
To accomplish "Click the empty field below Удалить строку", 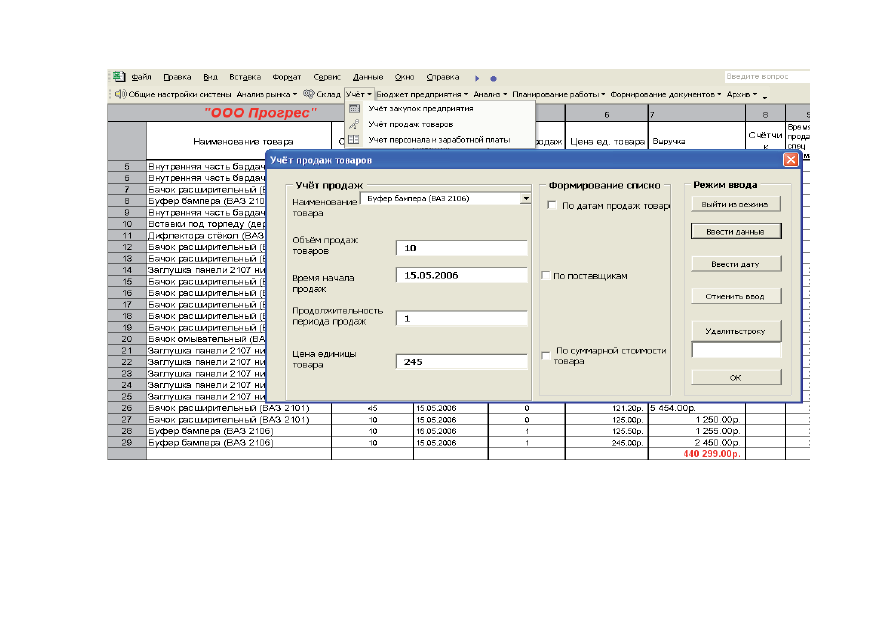I will [x=736, y=350].
